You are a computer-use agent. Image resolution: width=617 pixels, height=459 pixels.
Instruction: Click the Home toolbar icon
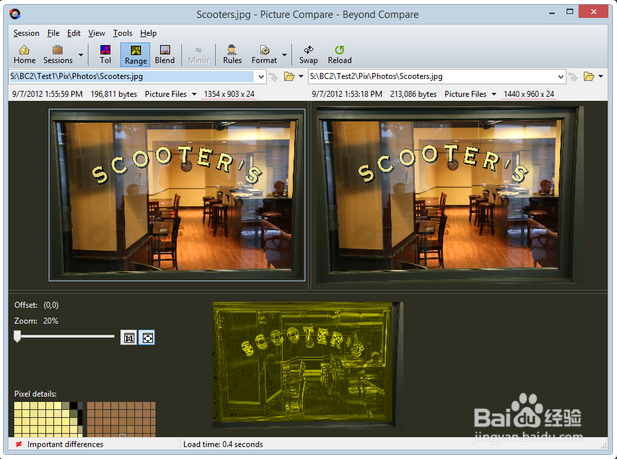point(24,54)
